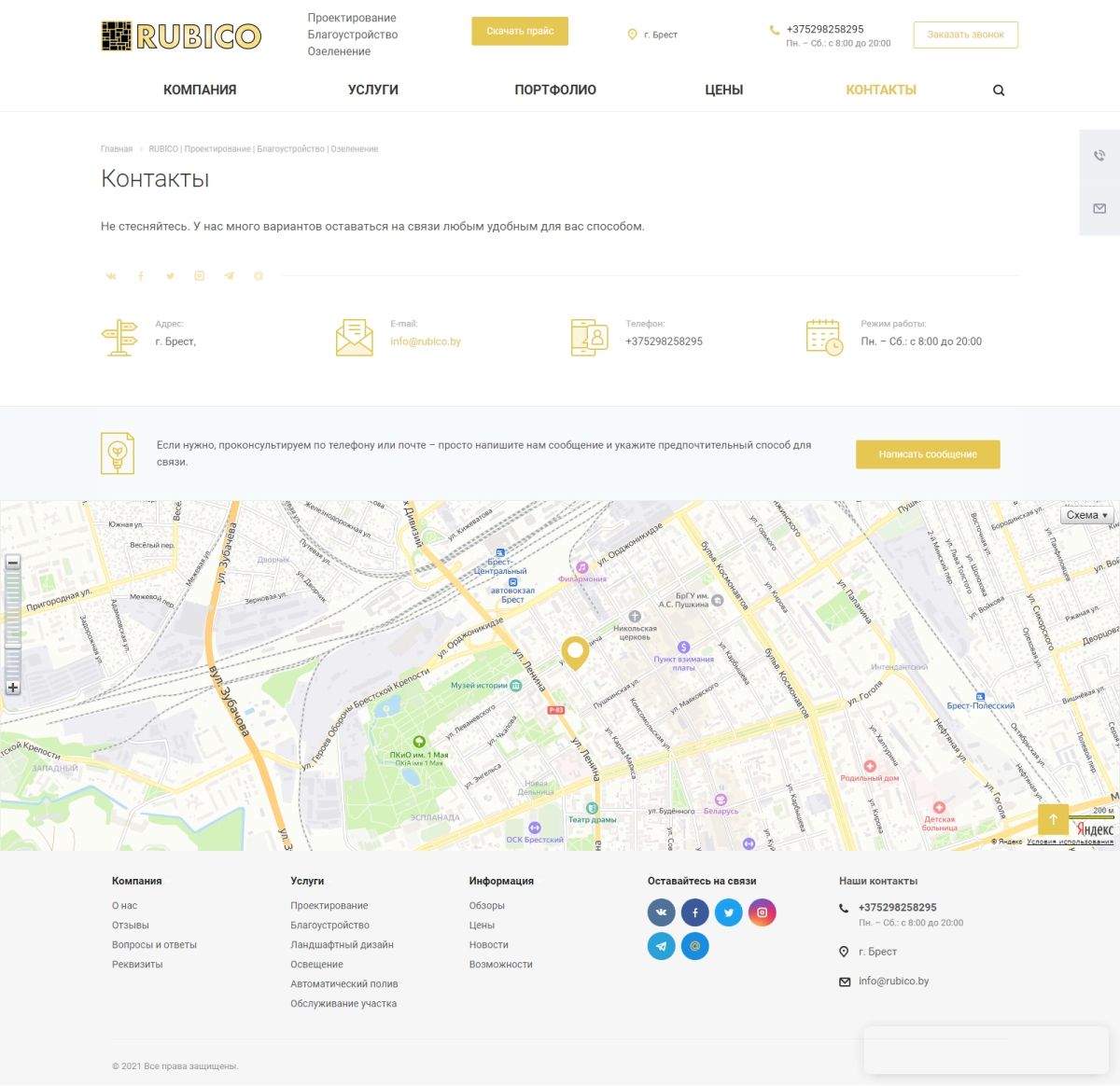Click the info@rubico.by link in contact info
Viewport: 1120px width, 1086px height.
(426, 341)
